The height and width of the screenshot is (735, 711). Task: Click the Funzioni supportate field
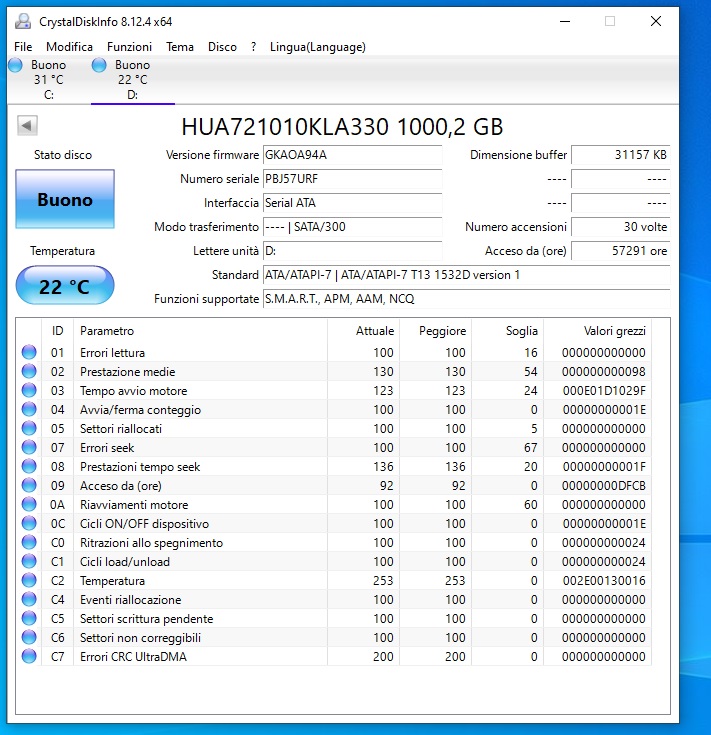(x=466, y=299)
